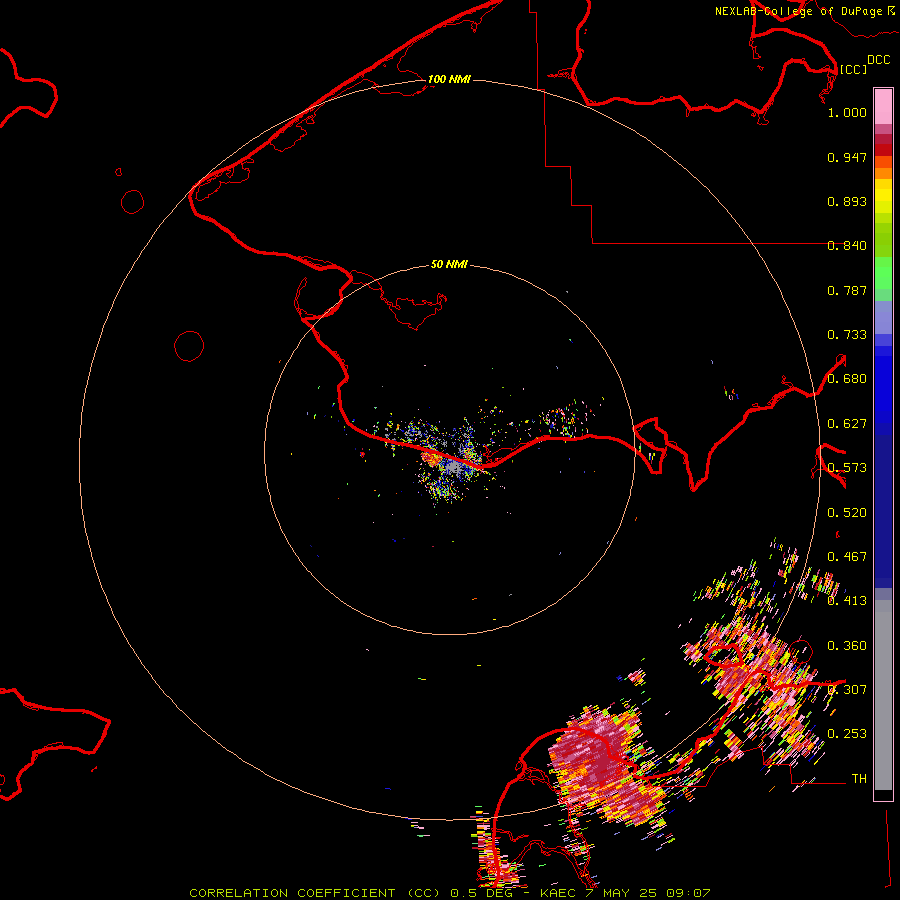
Task: Click the DCC label above the color scale
Action: tap(879, 60)
